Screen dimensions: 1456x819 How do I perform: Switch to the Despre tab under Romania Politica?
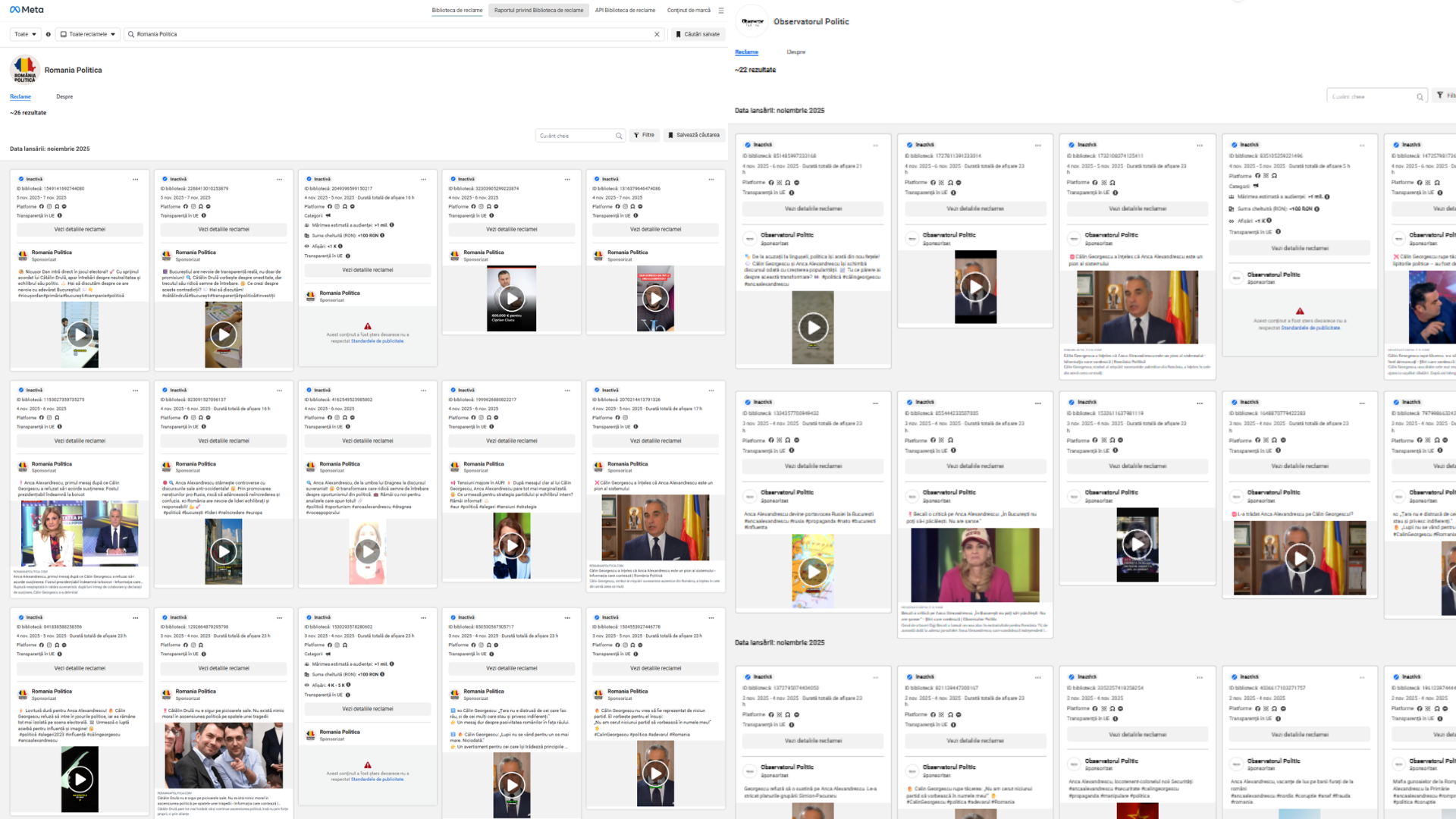(x=64, y=96)
